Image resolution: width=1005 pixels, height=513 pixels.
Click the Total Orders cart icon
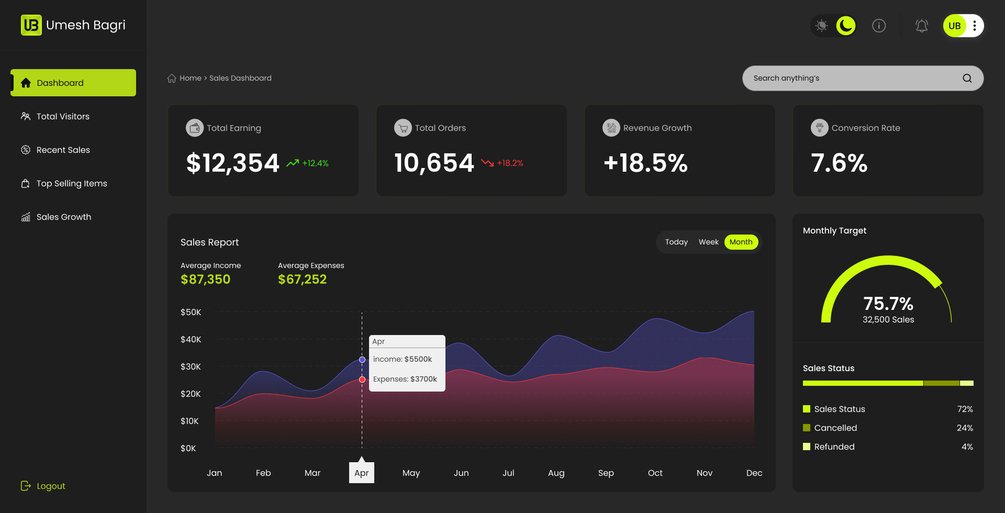coord(403,128)
